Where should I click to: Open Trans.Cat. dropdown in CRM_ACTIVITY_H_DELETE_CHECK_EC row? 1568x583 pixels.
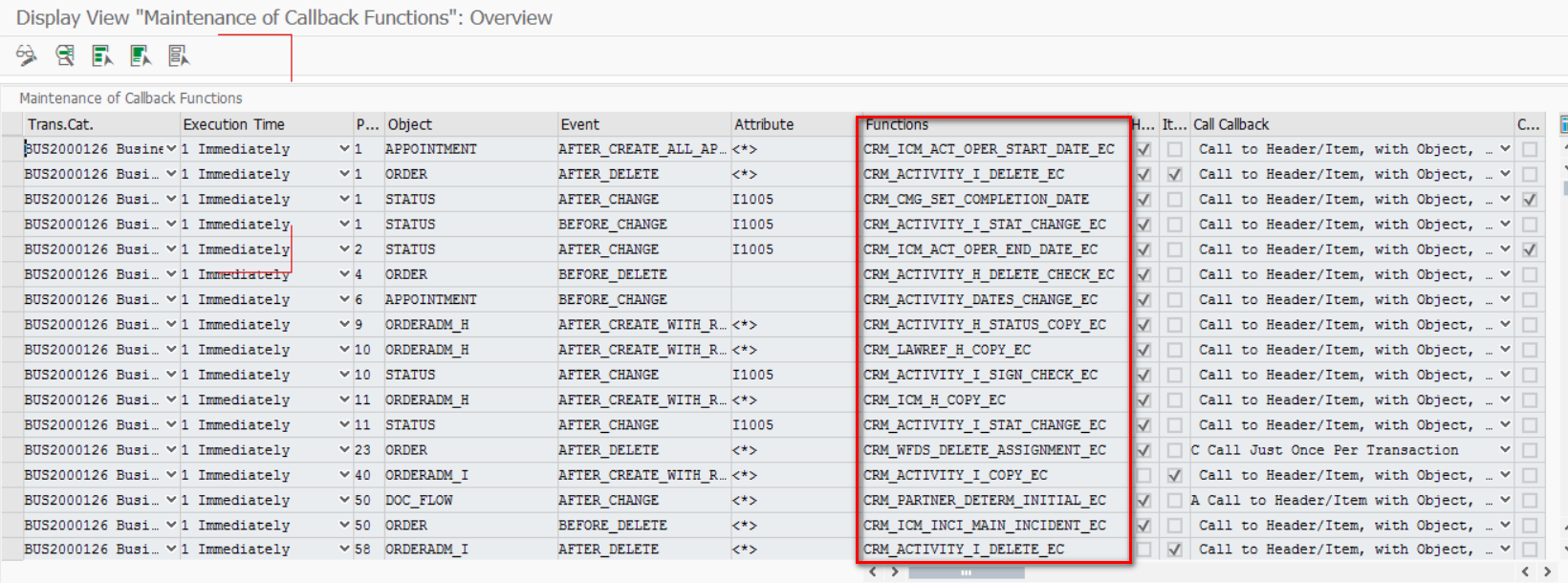tap(171, 274)
